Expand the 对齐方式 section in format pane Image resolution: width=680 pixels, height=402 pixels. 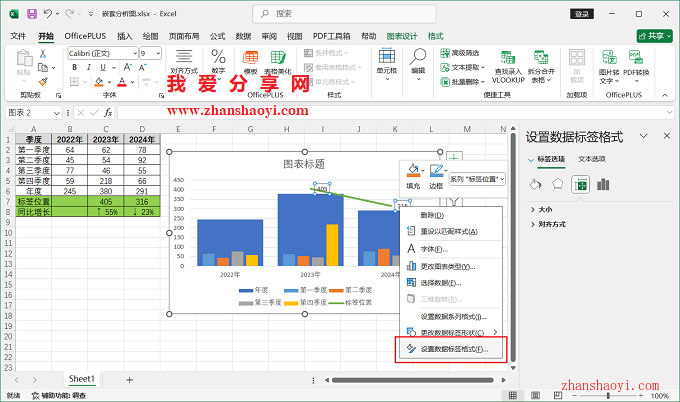coord(549,224)
